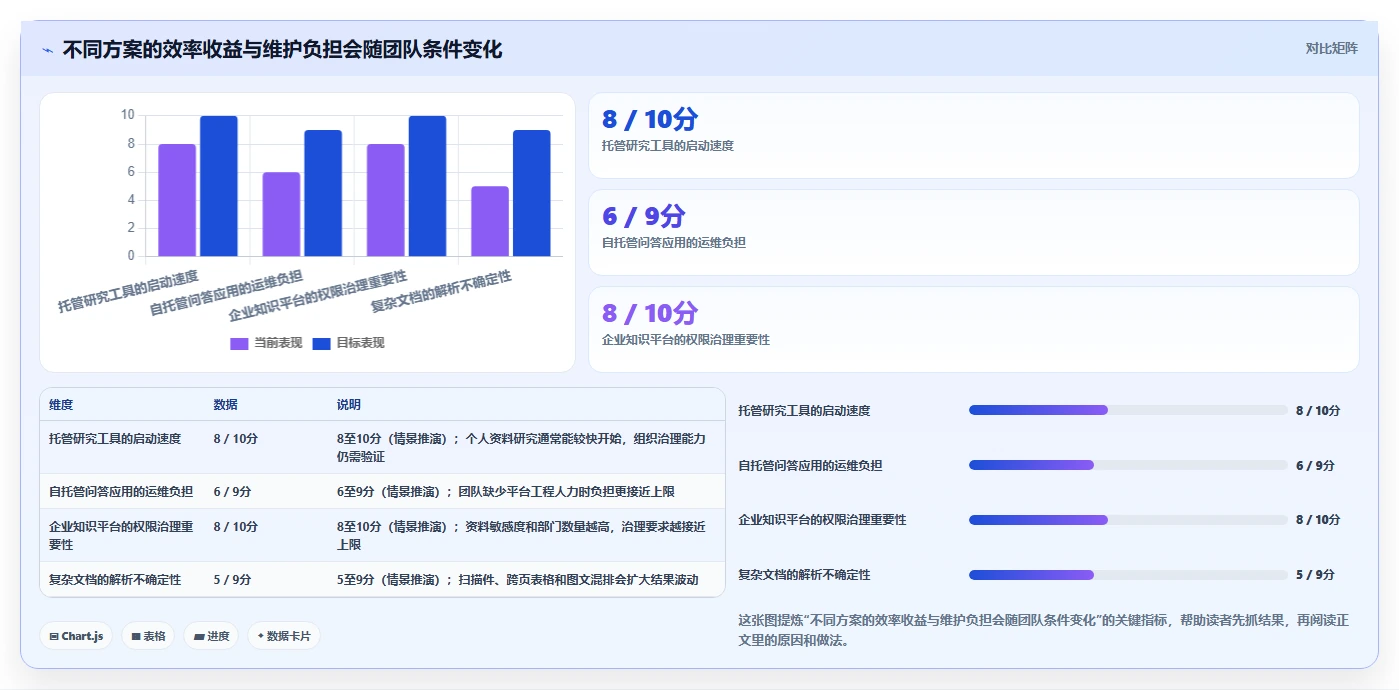This screenshot has height=690, width=1399.
Task: Click the 6 / 9分 stat card value
Action: (x=643, y=216)
